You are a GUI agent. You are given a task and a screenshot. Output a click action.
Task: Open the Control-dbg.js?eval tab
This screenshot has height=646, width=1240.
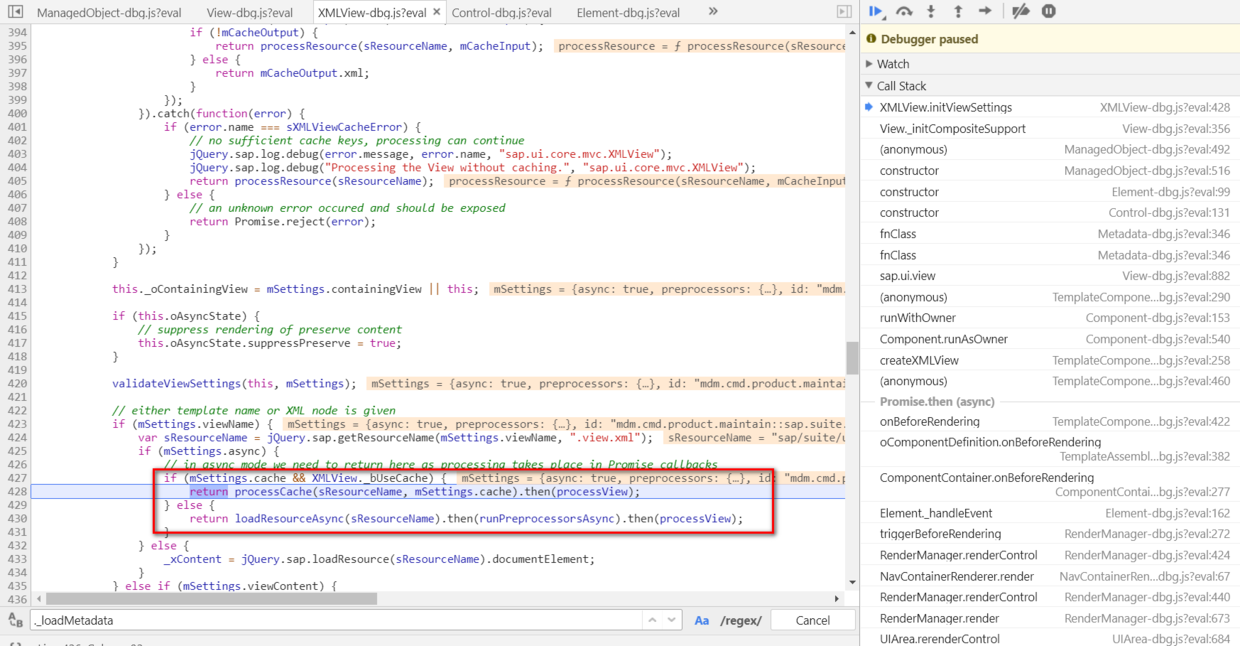pyautogui.click(x=501, y=13)
